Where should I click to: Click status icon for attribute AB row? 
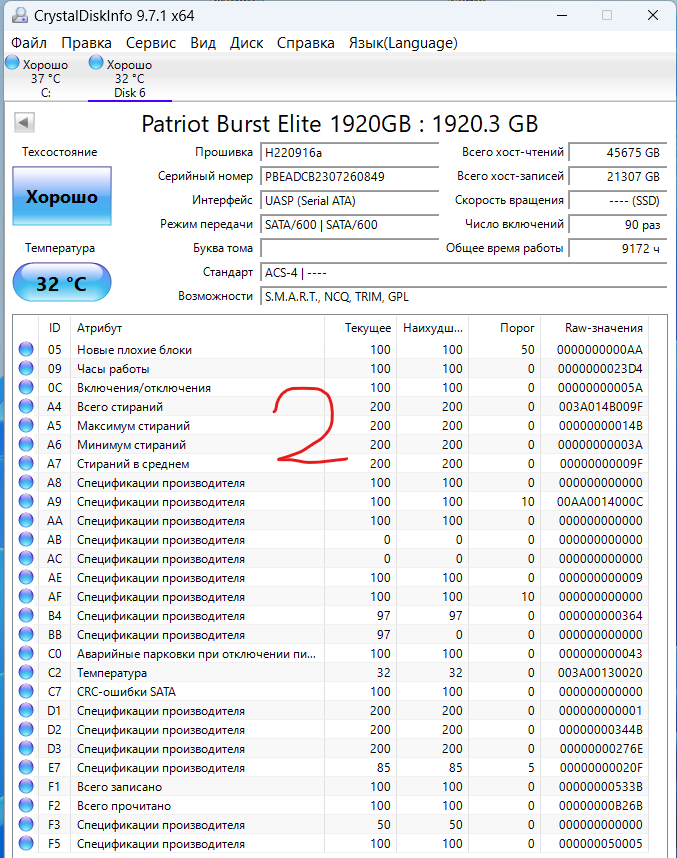point(26,539)
